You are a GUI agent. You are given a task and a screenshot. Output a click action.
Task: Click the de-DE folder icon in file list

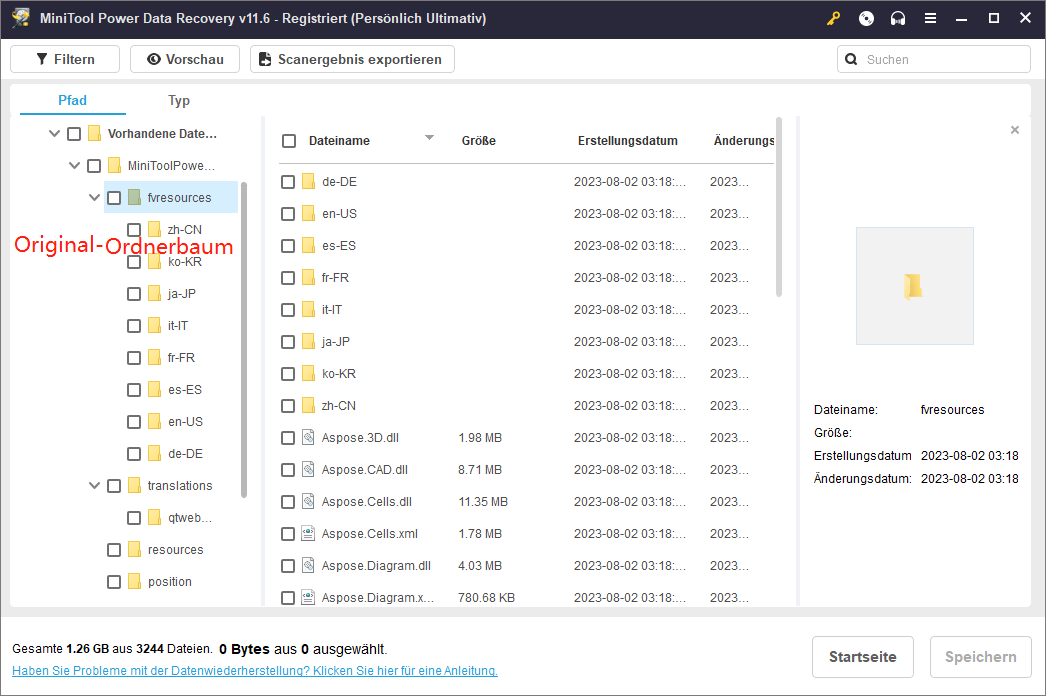(x=308, y=182)
